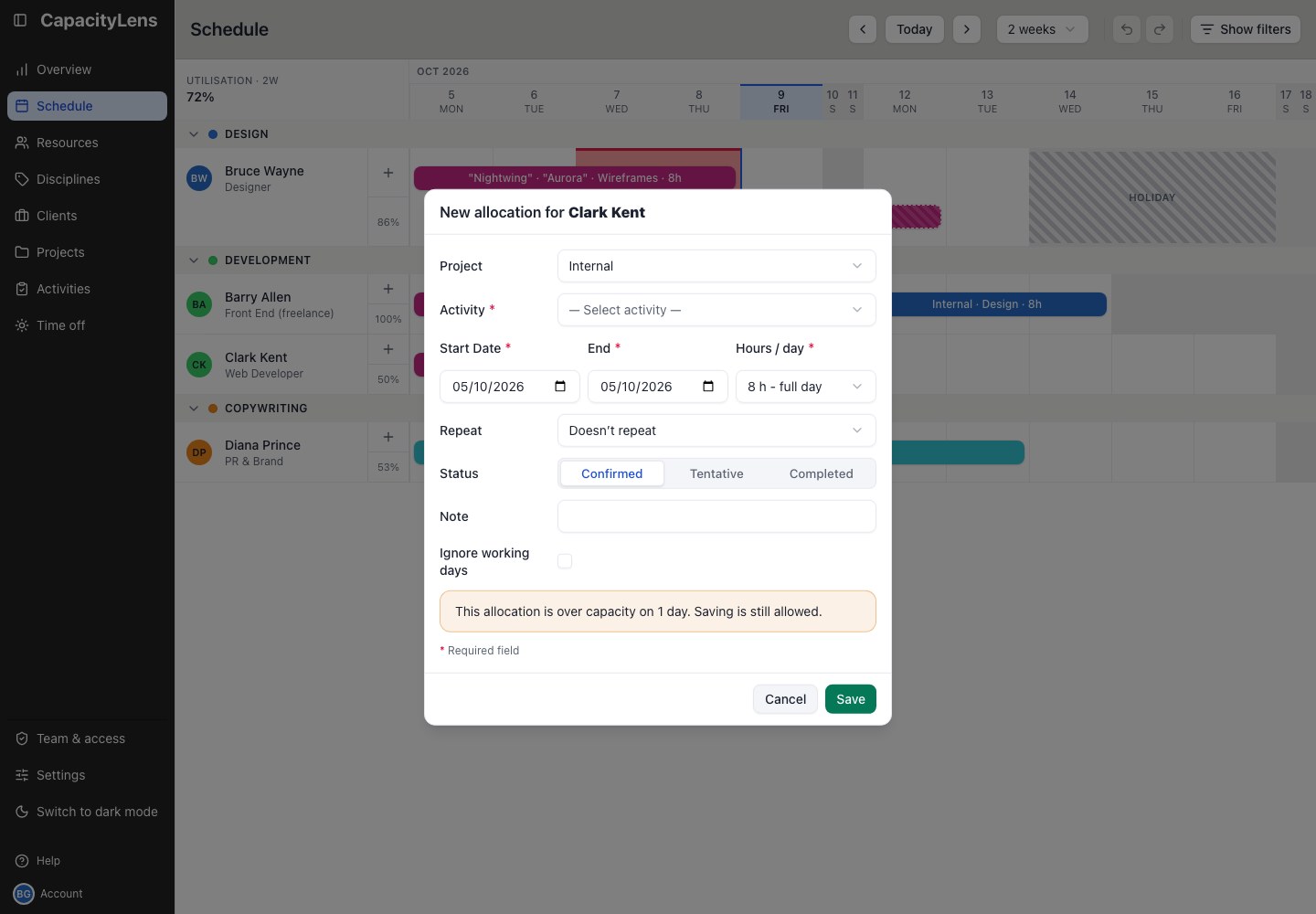Viewport: 1316px width, 914px height.
Task: Open Overview in sidebar
Action: 87,69
